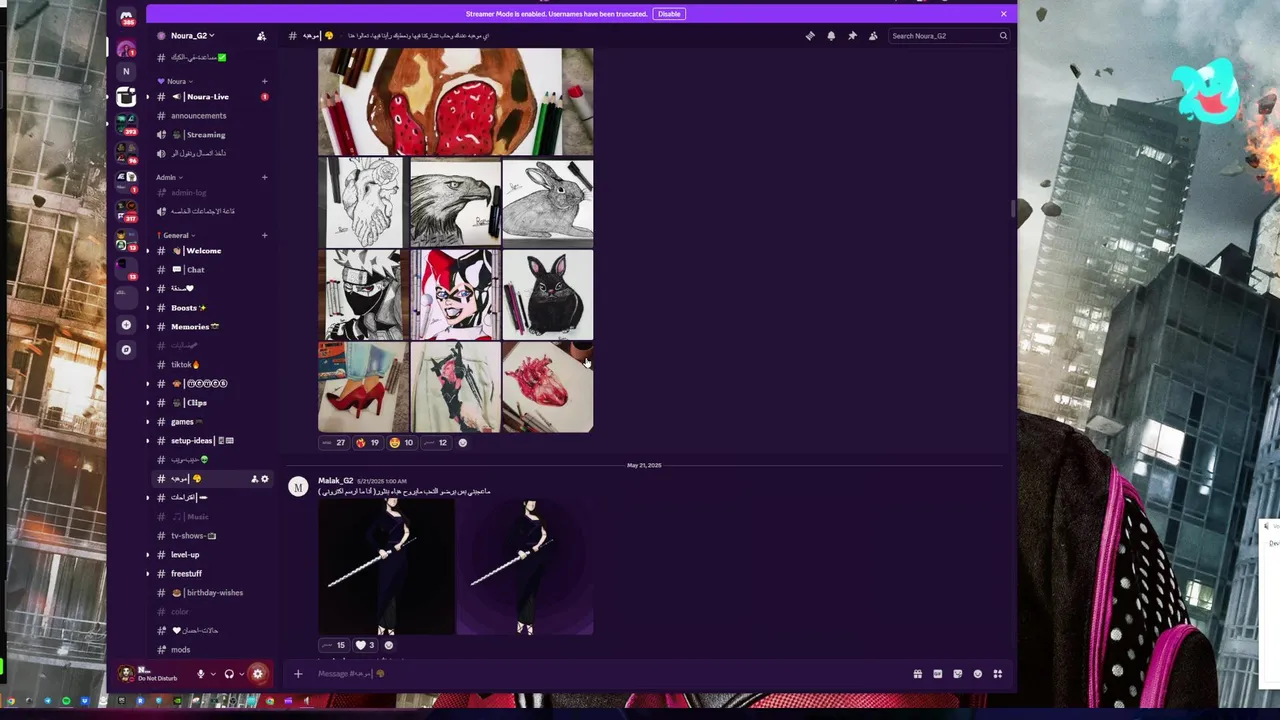Screen dimensions: 1280x720
Task: Click Add a Server plus icon
Action: coord(126,325)
